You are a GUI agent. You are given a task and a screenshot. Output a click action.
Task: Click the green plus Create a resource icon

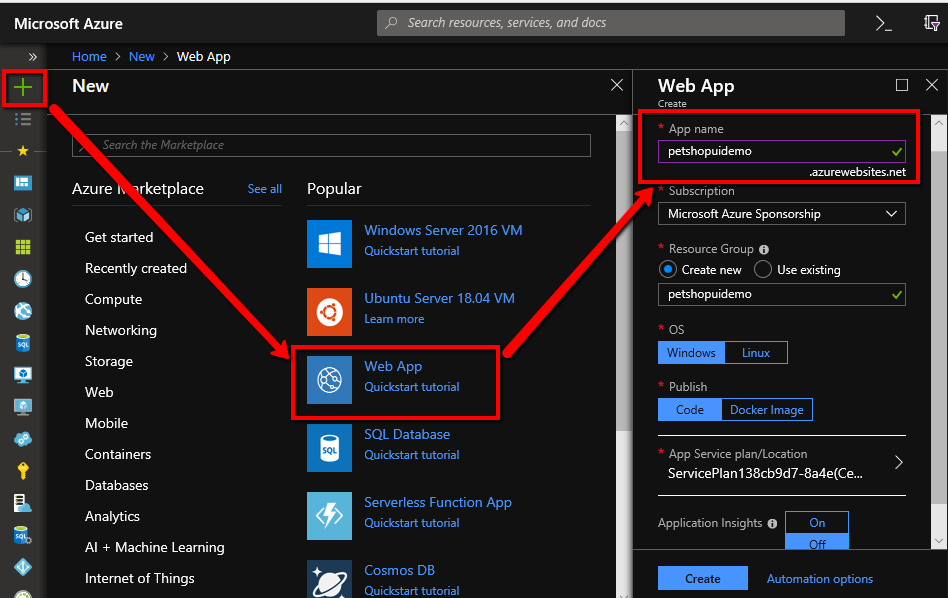pyautogui.click(x=23, y=88)
